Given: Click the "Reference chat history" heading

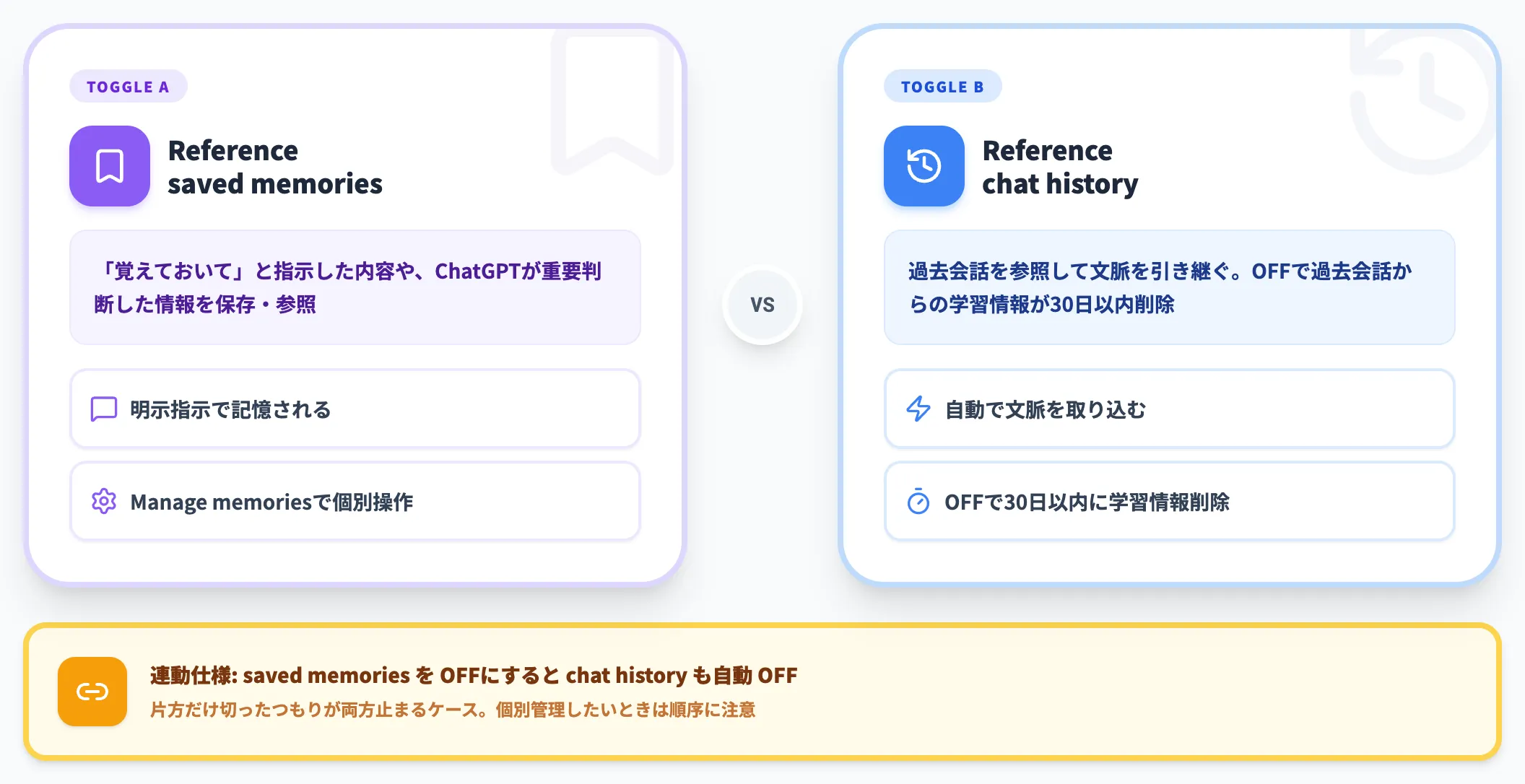Looking at the screenshot, I should tap(1060, 167).
